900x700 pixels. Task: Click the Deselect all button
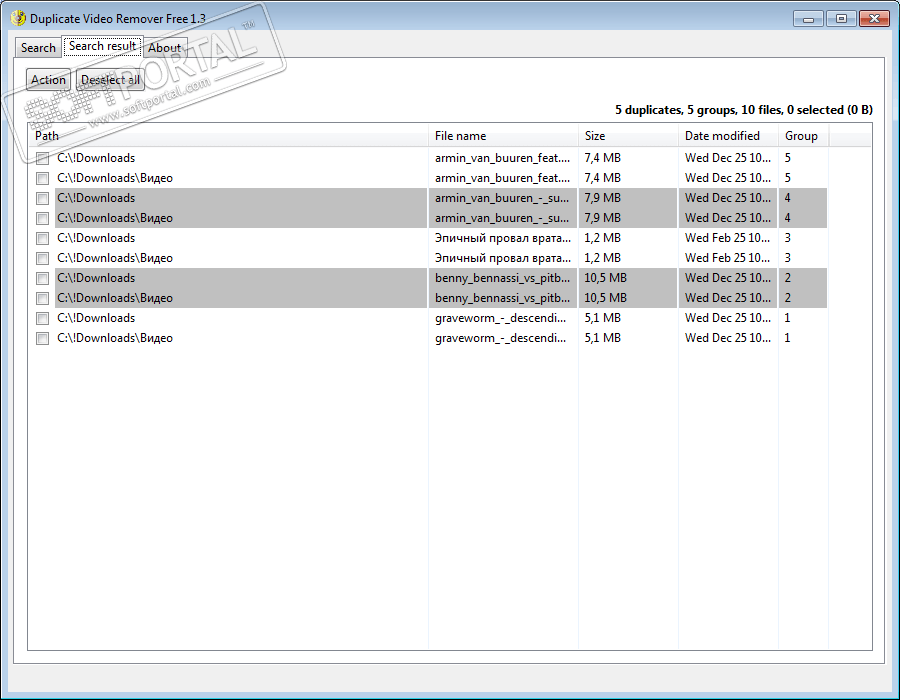pyautogui.click(x=110, y=80)
